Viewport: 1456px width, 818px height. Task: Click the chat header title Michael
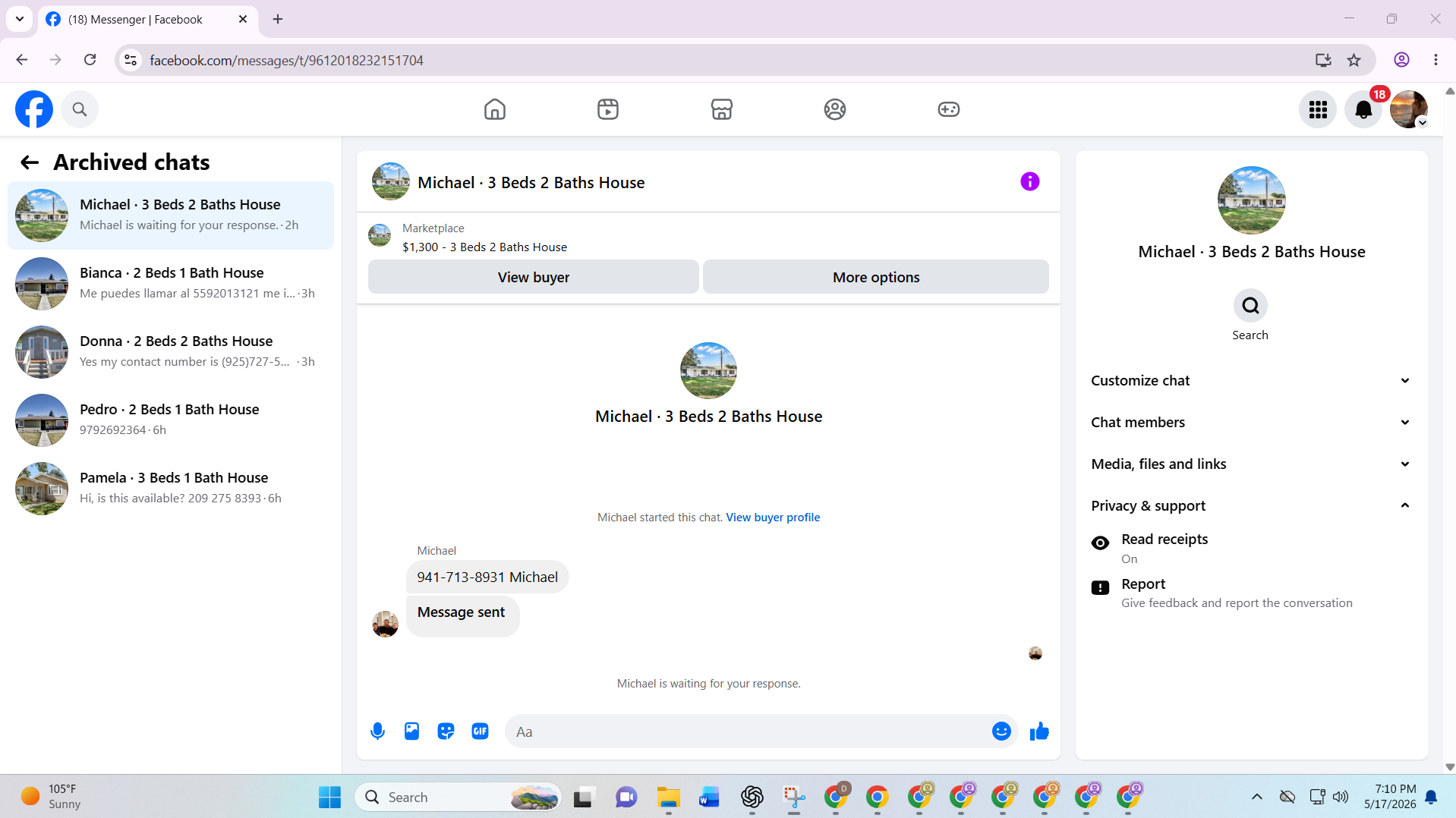[x=531, y=183]
